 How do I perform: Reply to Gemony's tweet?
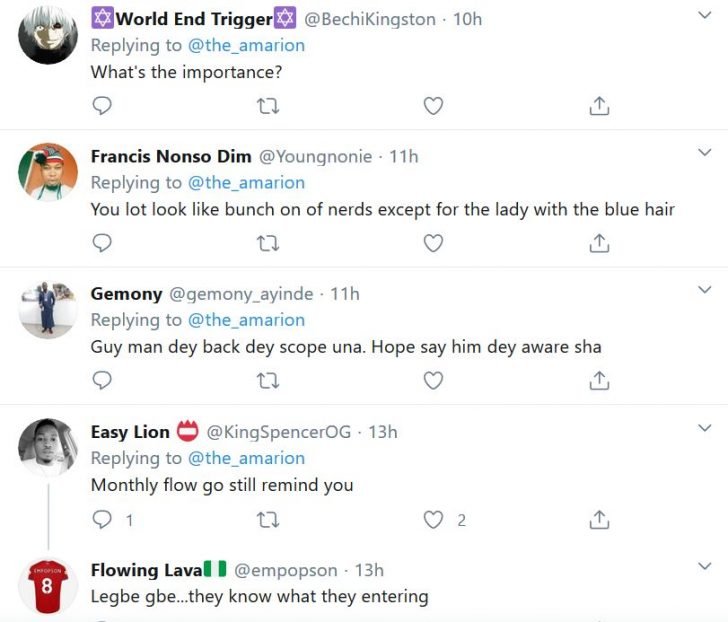(101, 380)
